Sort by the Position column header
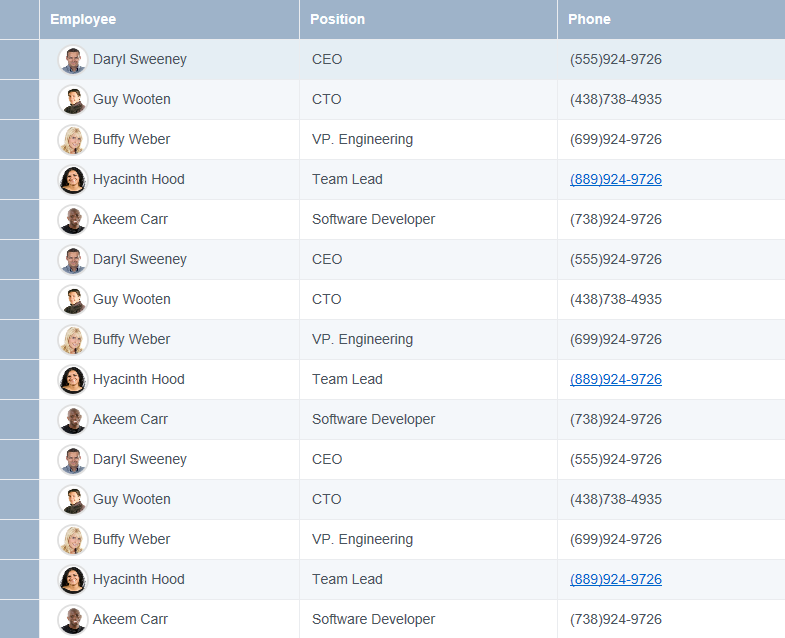The width and height of the screenshot is (785, 638). [428, 19]
